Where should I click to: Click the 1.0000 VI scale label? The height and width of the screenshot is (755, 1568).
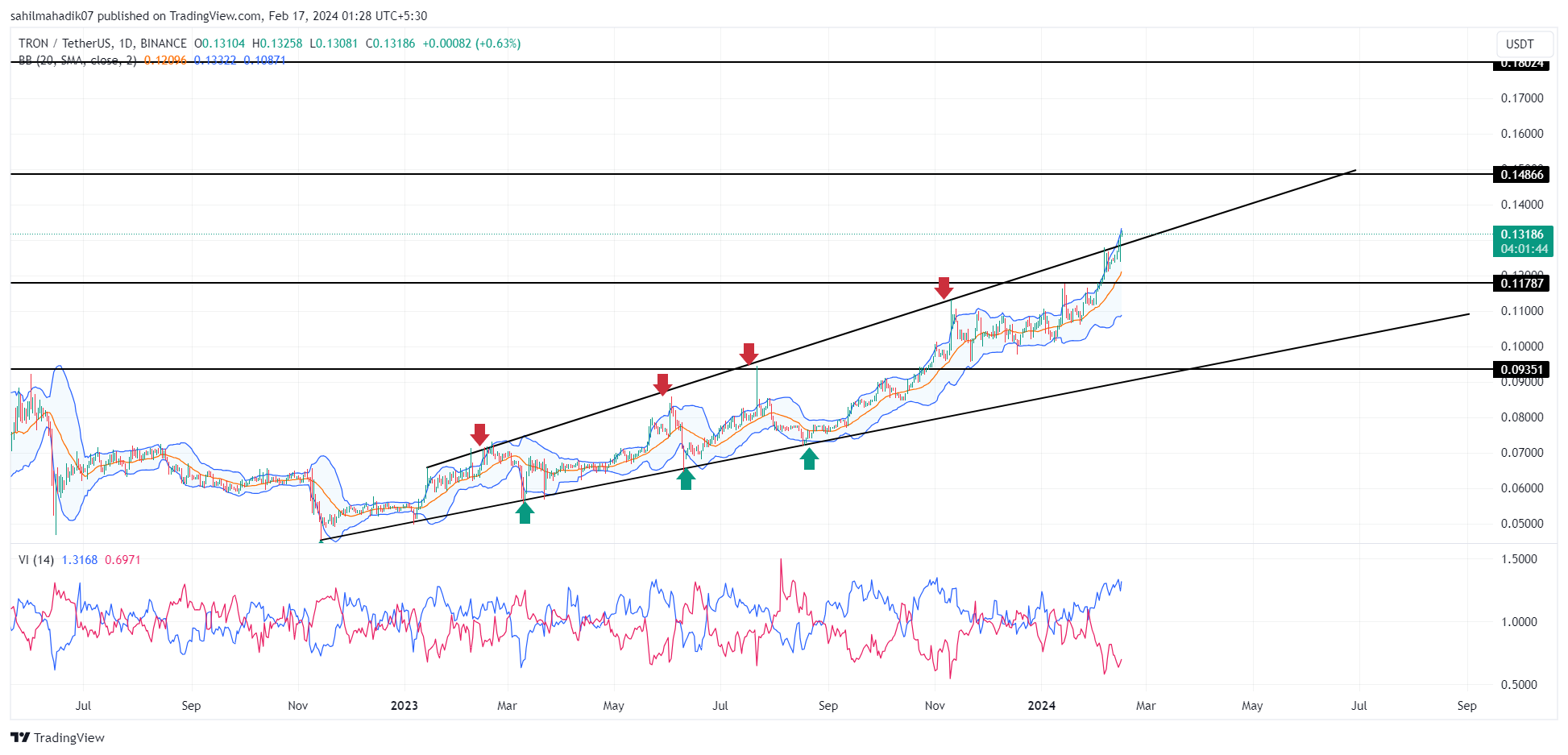point(1519,622)
